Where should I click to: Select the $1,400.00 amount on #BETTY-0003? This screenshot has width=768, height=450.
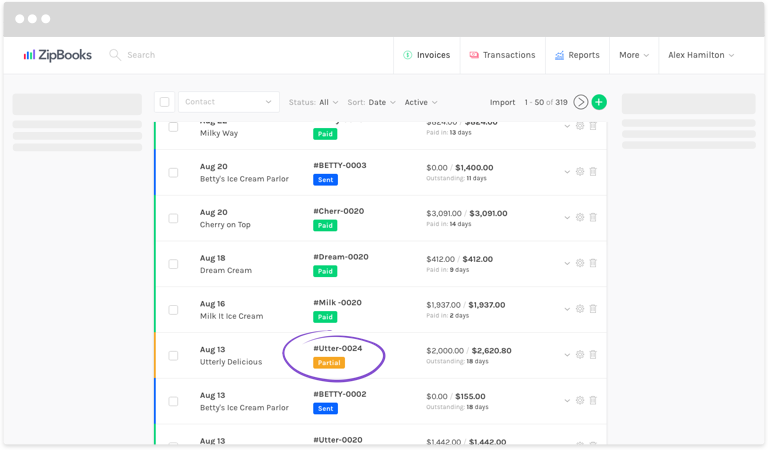coord(474,167)
